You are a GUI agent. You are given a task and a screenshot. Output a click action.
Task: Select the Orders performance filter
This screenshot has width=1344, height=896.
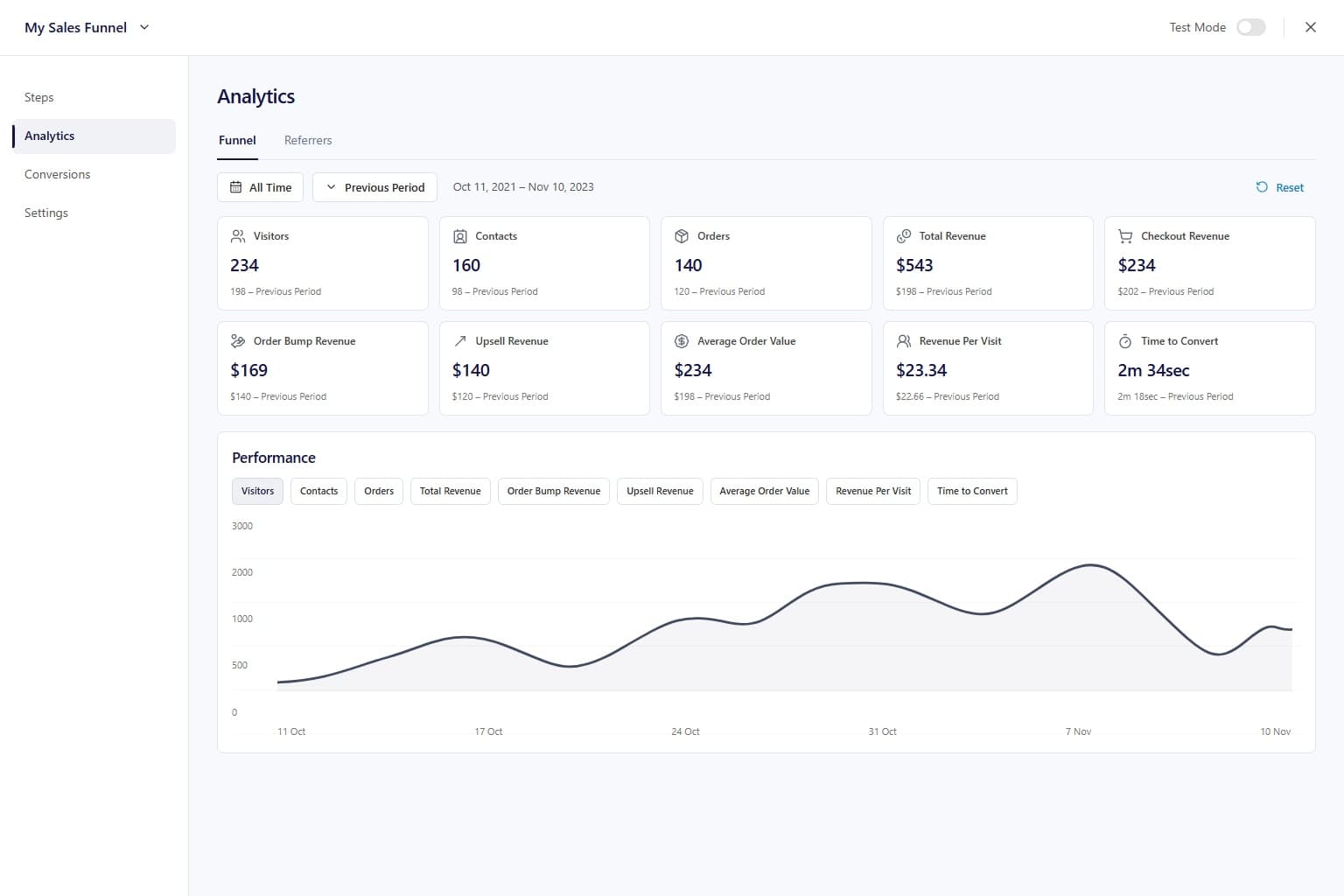pyautogui.click(x=379, y=491)
